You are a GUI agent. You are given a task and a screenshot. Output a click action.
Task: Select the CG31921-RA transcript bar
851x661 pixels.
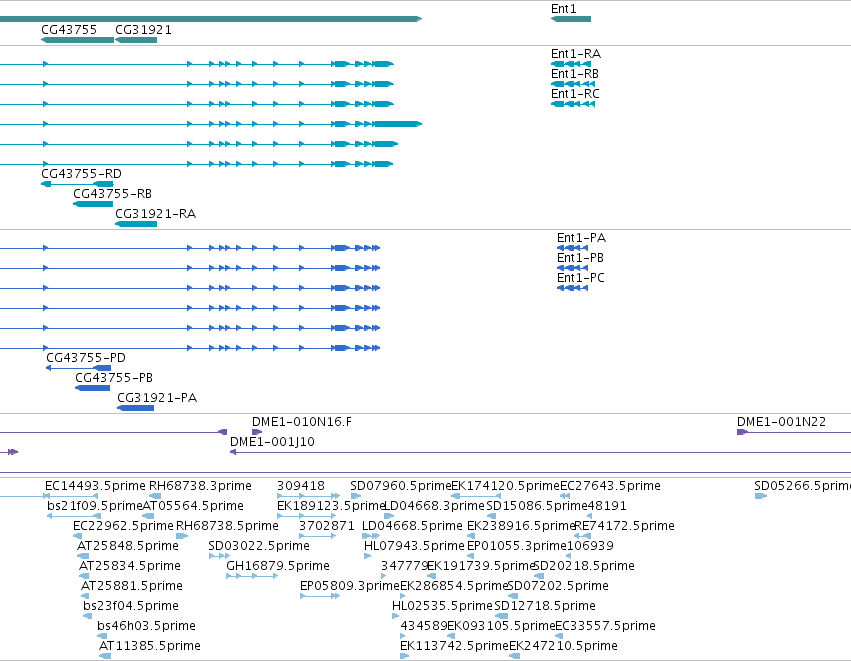click(x=136, y=224)
